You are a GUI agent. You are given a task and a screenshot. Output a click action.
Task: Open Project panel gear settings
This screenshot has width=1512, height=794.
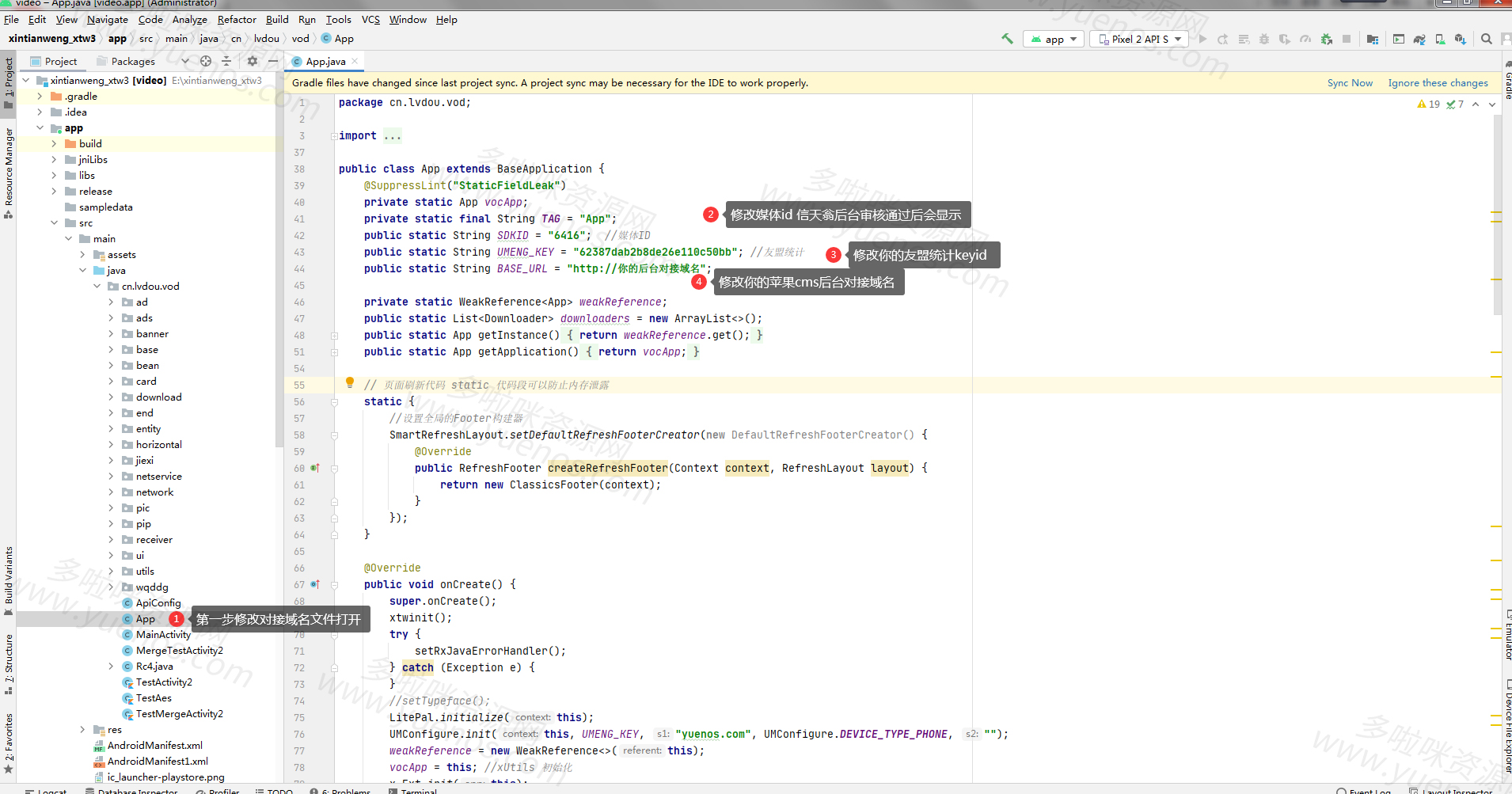pos(253,61)
